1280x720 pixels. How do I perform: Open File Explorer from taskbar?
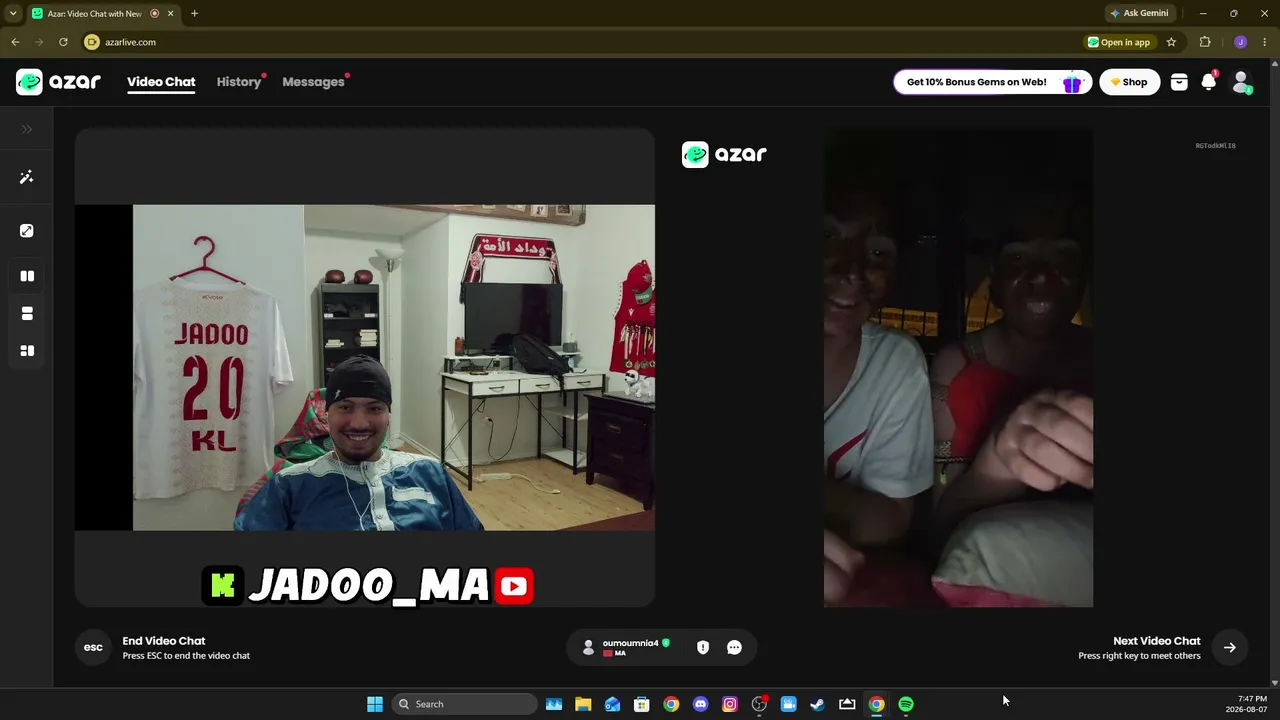click(x=583, y=704)
